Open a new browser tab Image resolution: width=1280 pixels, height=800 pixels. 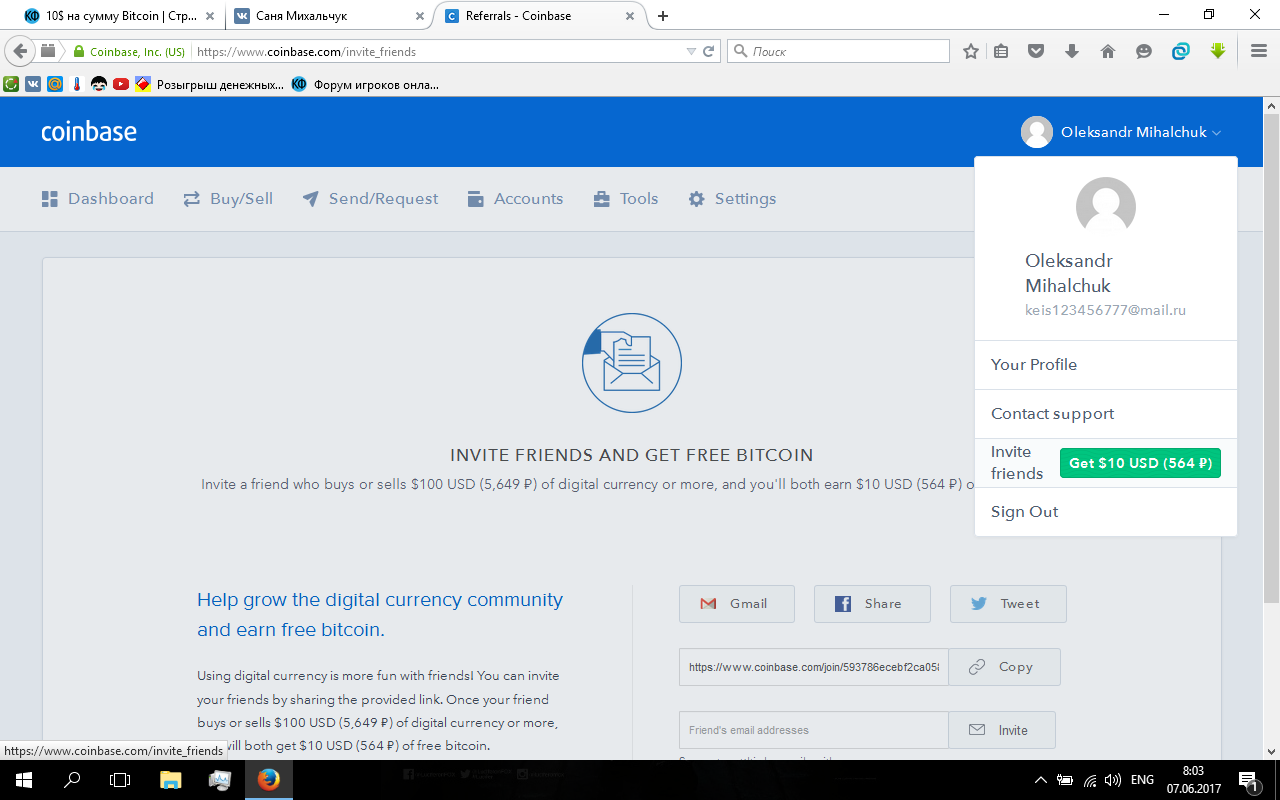(x=662, y=15)
